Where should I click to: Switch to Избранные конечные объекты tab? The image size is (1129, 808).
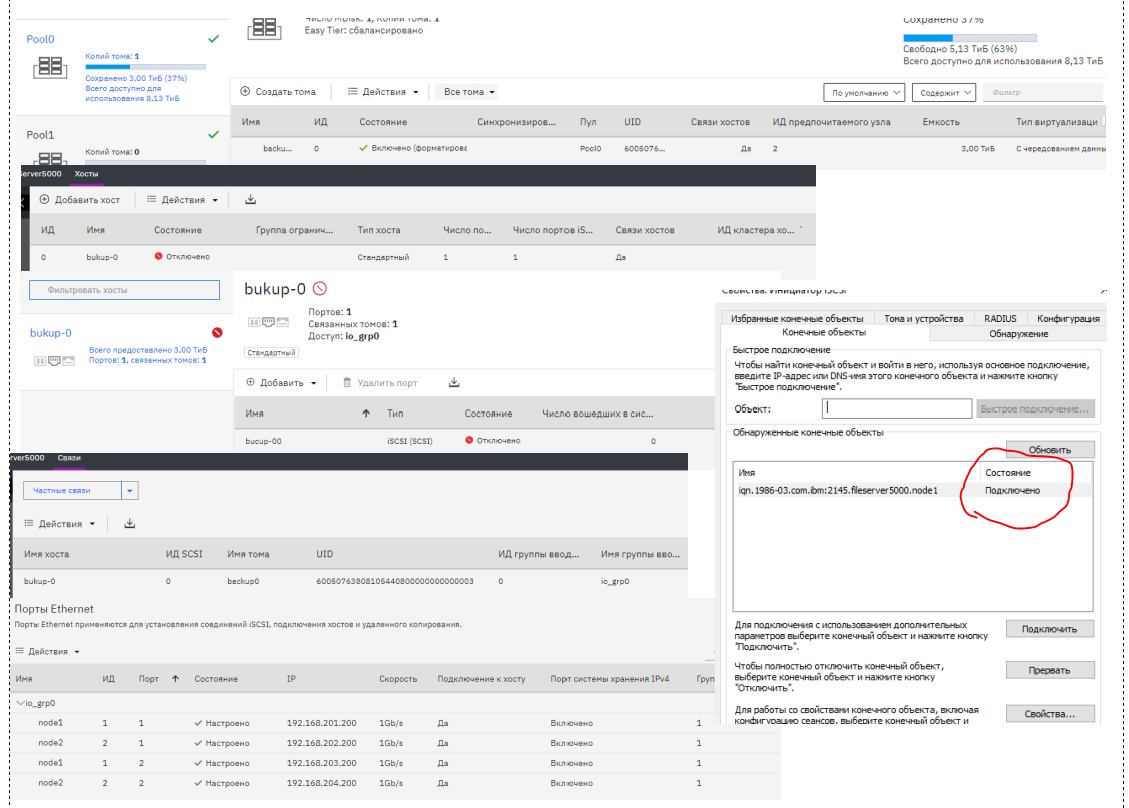[x=797, y=318]
